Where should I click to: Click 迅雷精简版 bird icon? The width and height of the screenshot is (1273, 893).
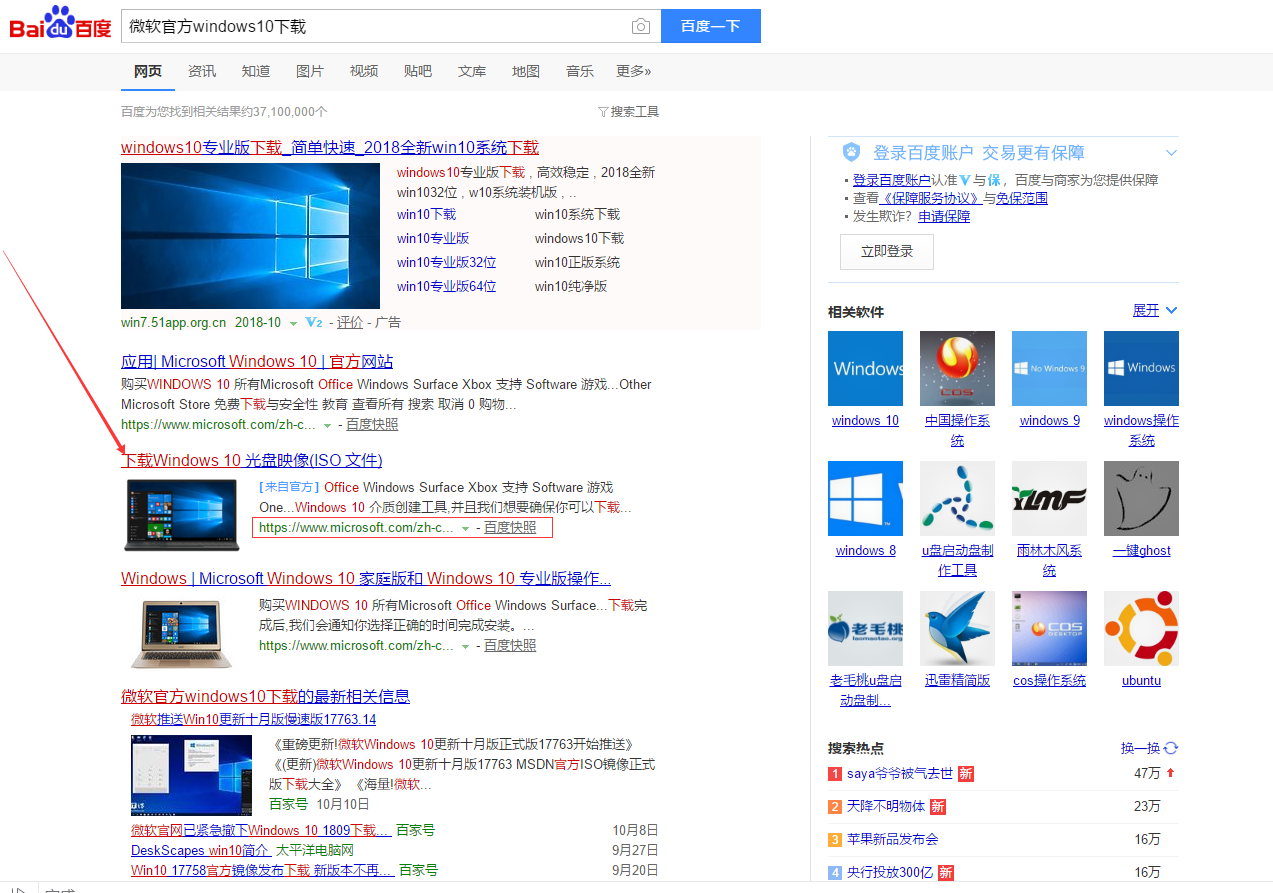pos(958,628)
